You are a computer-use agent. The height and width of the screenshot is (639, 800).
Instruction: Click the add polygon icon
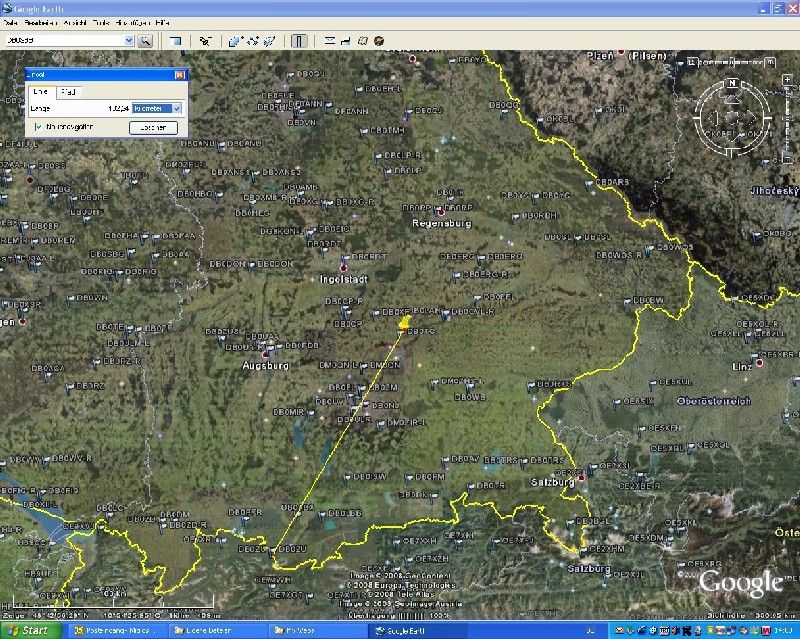(252, 41)
